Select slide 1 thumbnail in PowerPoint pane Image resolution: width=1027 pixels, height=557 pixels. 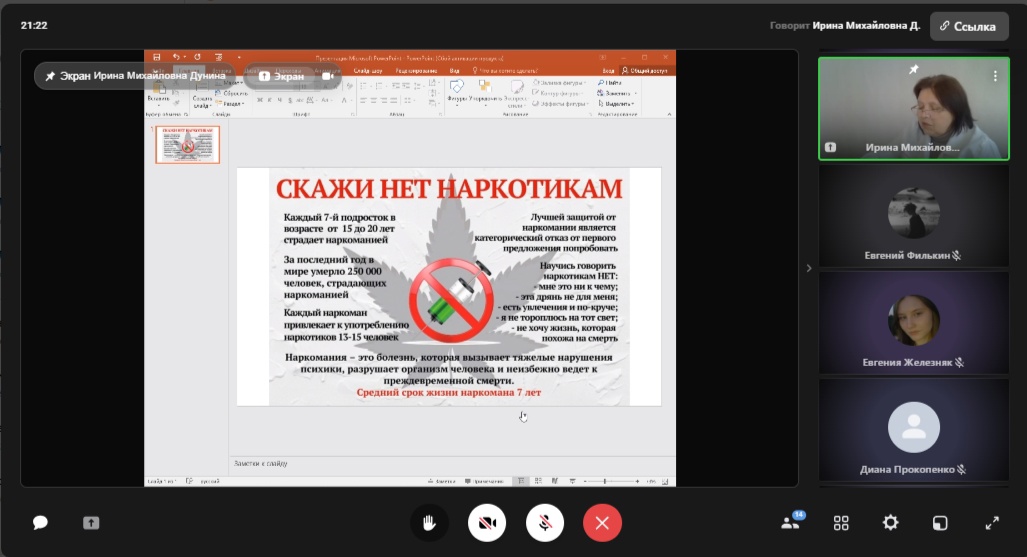point(187,144)
